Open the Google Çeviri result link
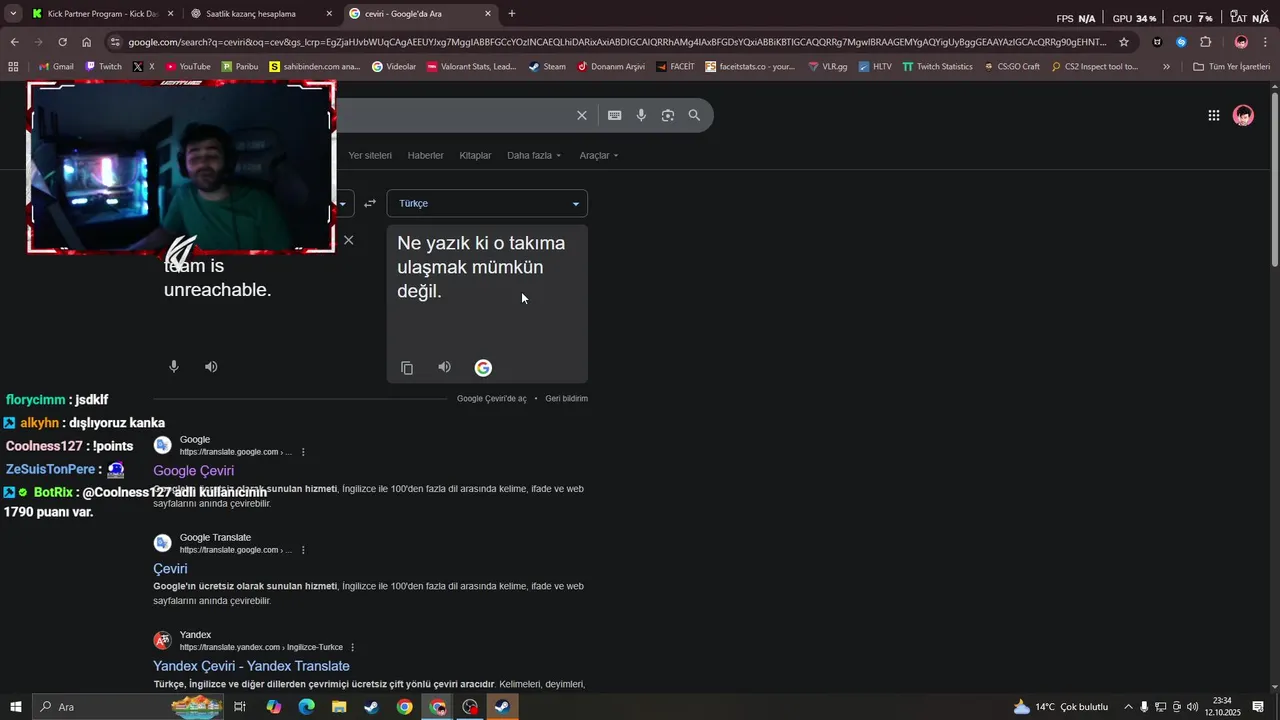This screenshot has height=720, width=1280. (193, 471)
